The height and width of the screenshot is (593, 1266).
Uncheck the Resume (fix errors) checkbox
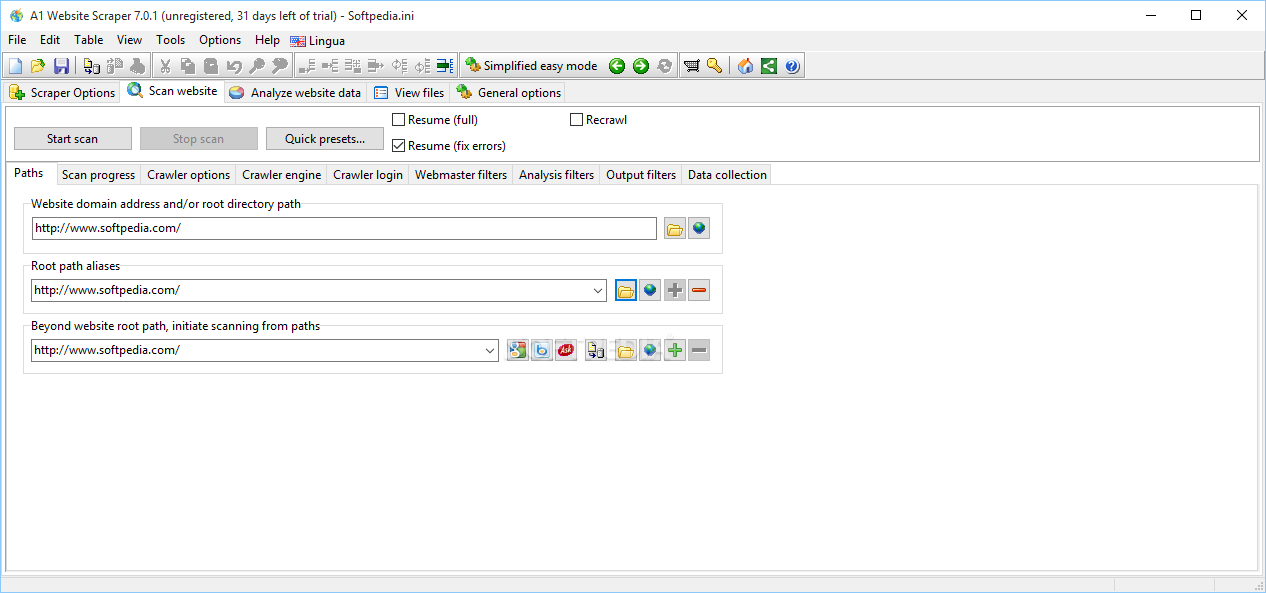click(x=398, y=146)
